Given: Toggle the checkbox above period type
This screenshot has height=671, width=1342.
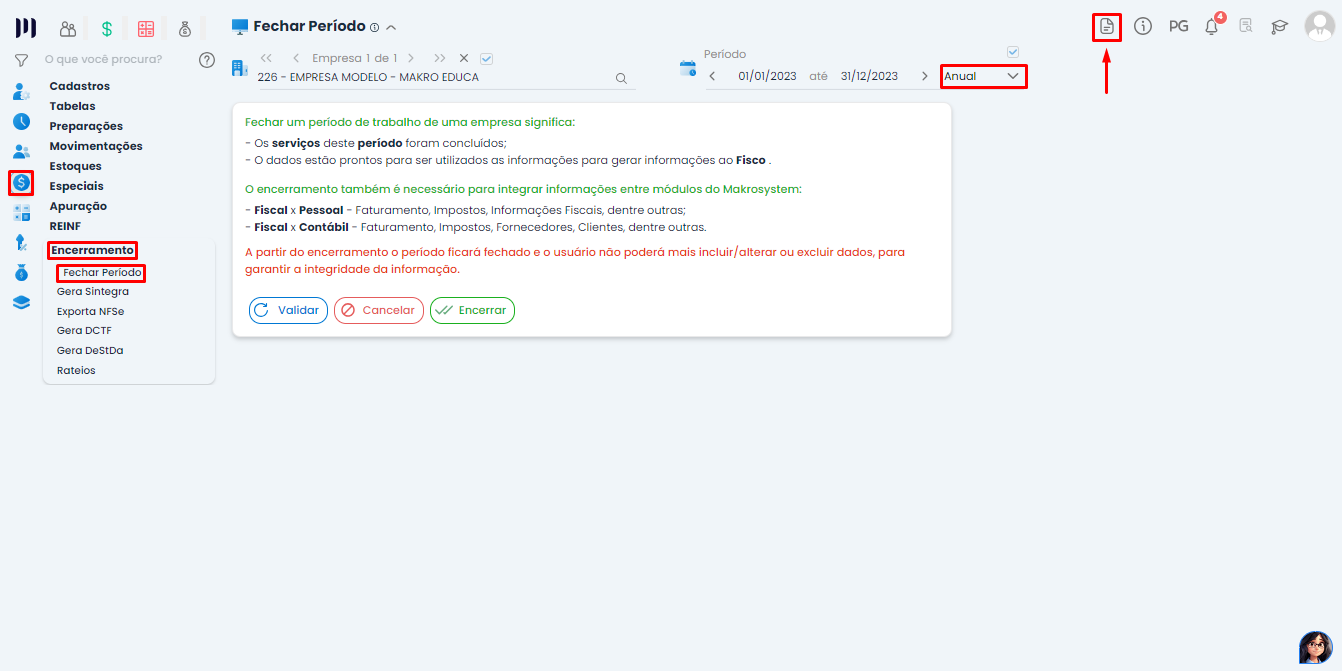Looking at the screenshot, I should (x=1013, y=52).
